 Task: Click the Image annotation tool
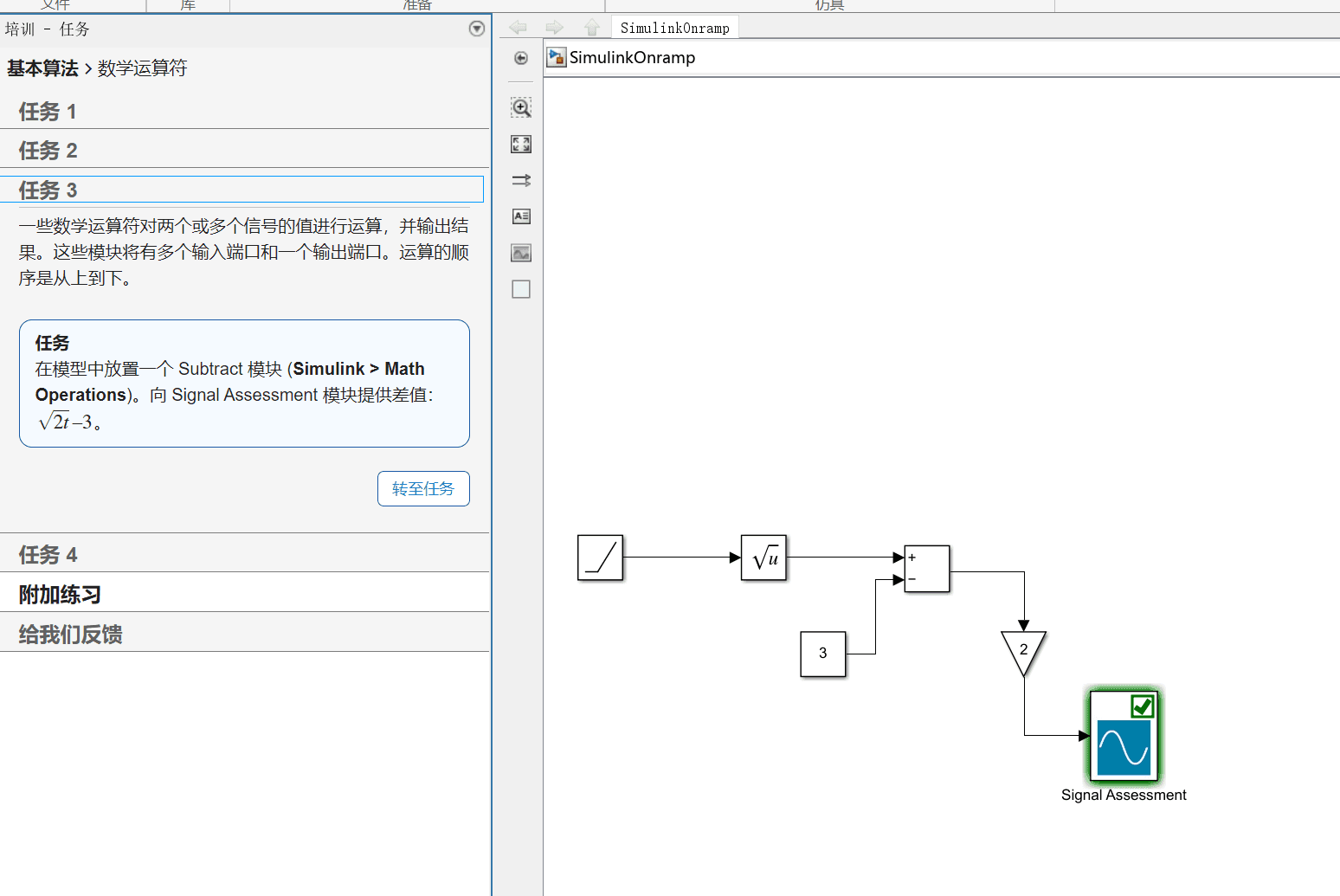click(521, 253)
